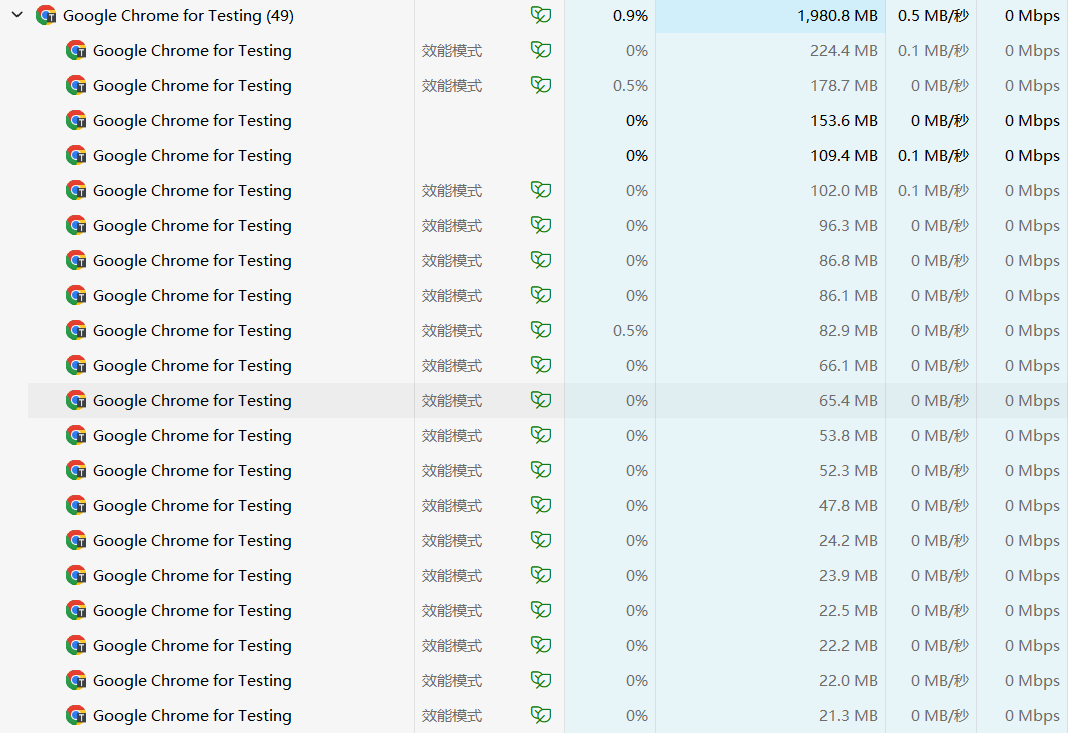Click the Chrome icon in the 65.4 MB row
This screenshot has height=733, width=1091.
[x=76, y=400]
